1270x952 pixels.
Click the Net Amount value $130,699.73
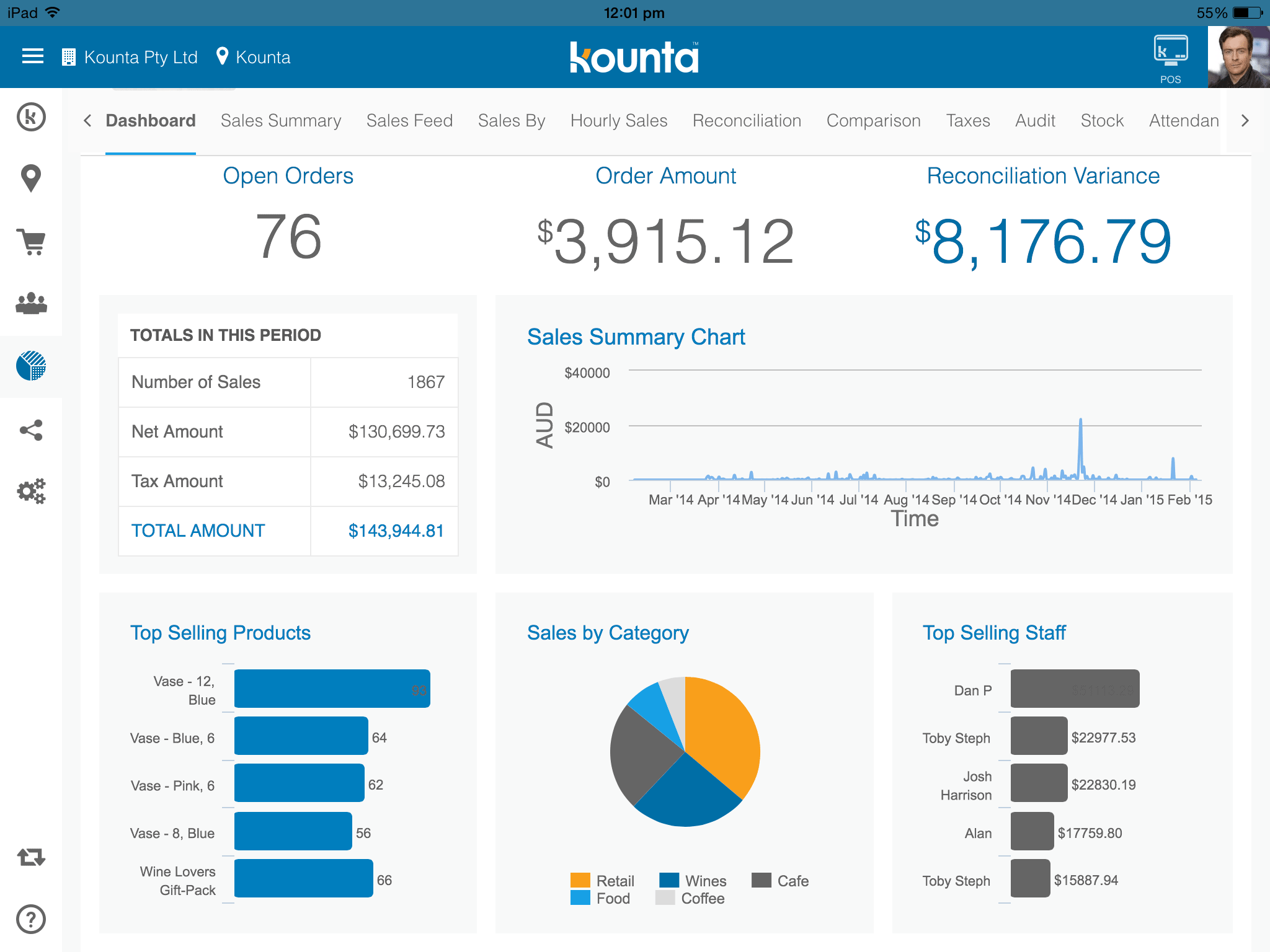coord(396,431)
